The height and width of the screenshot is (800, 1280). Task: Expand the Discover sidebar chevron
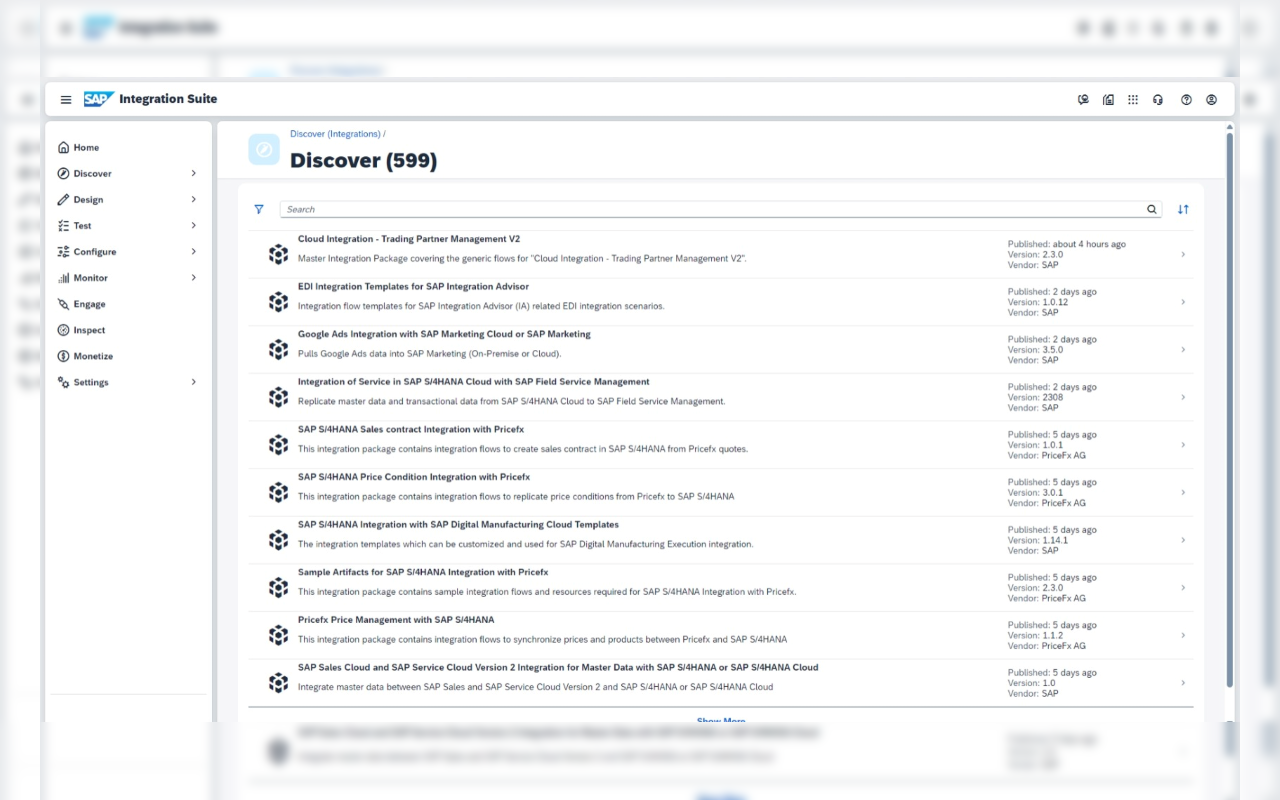pos(193,173)
